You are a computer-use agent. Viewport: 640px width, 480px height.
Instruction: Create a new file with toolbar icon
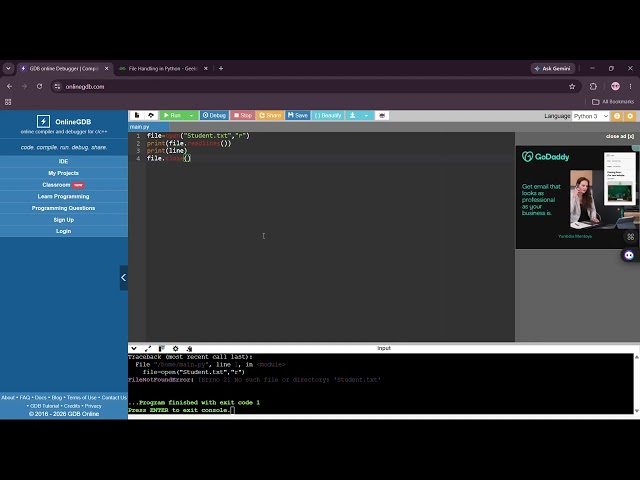click(137, 116)
